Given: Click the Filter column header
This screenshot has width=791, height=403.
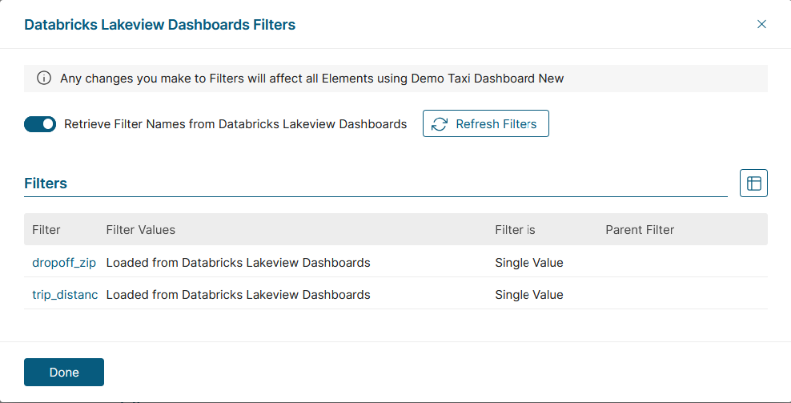Looking at the screenshot, I should [46, 230].
